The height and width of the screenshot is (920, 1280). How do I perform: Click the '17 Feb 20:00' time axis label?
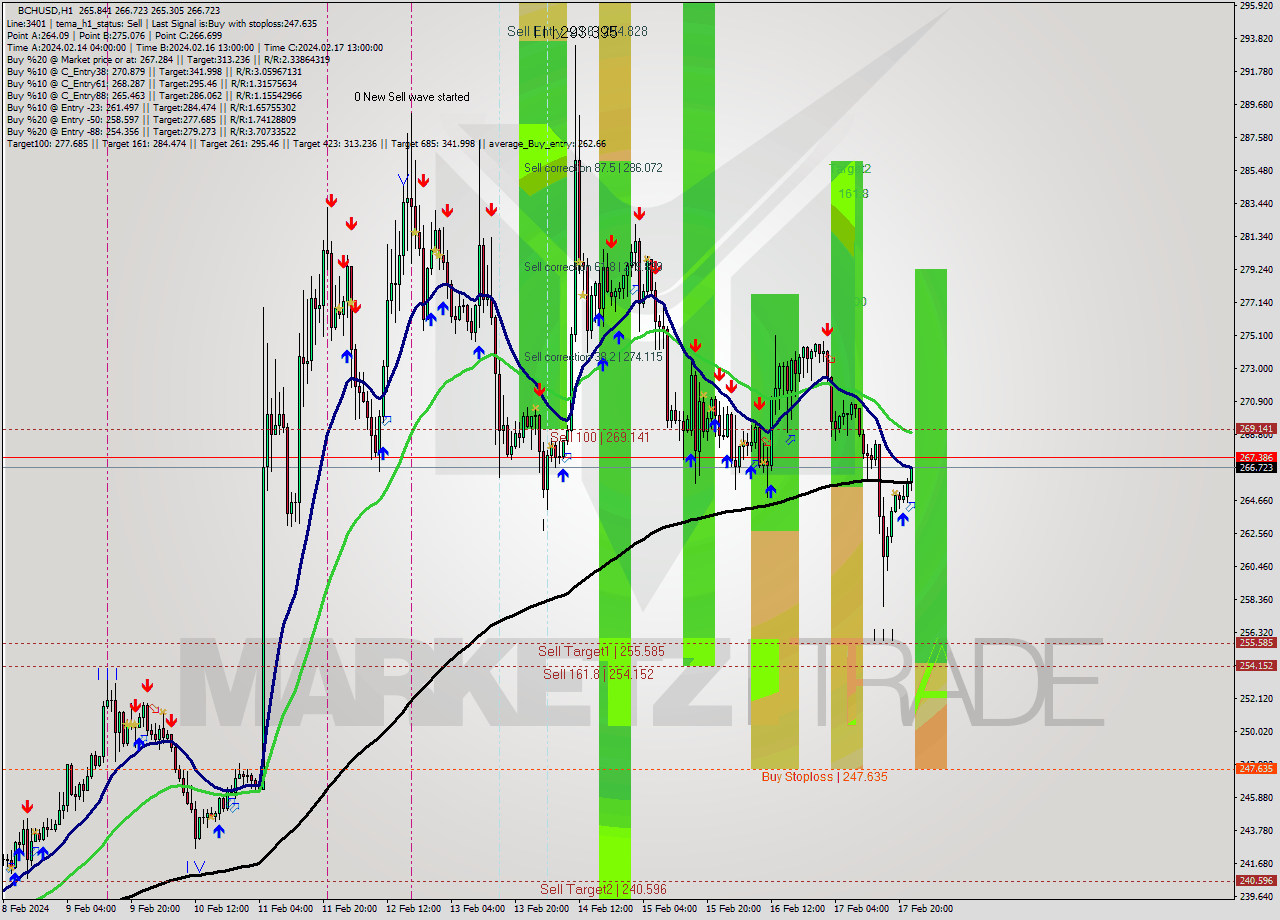pos(925,909)
